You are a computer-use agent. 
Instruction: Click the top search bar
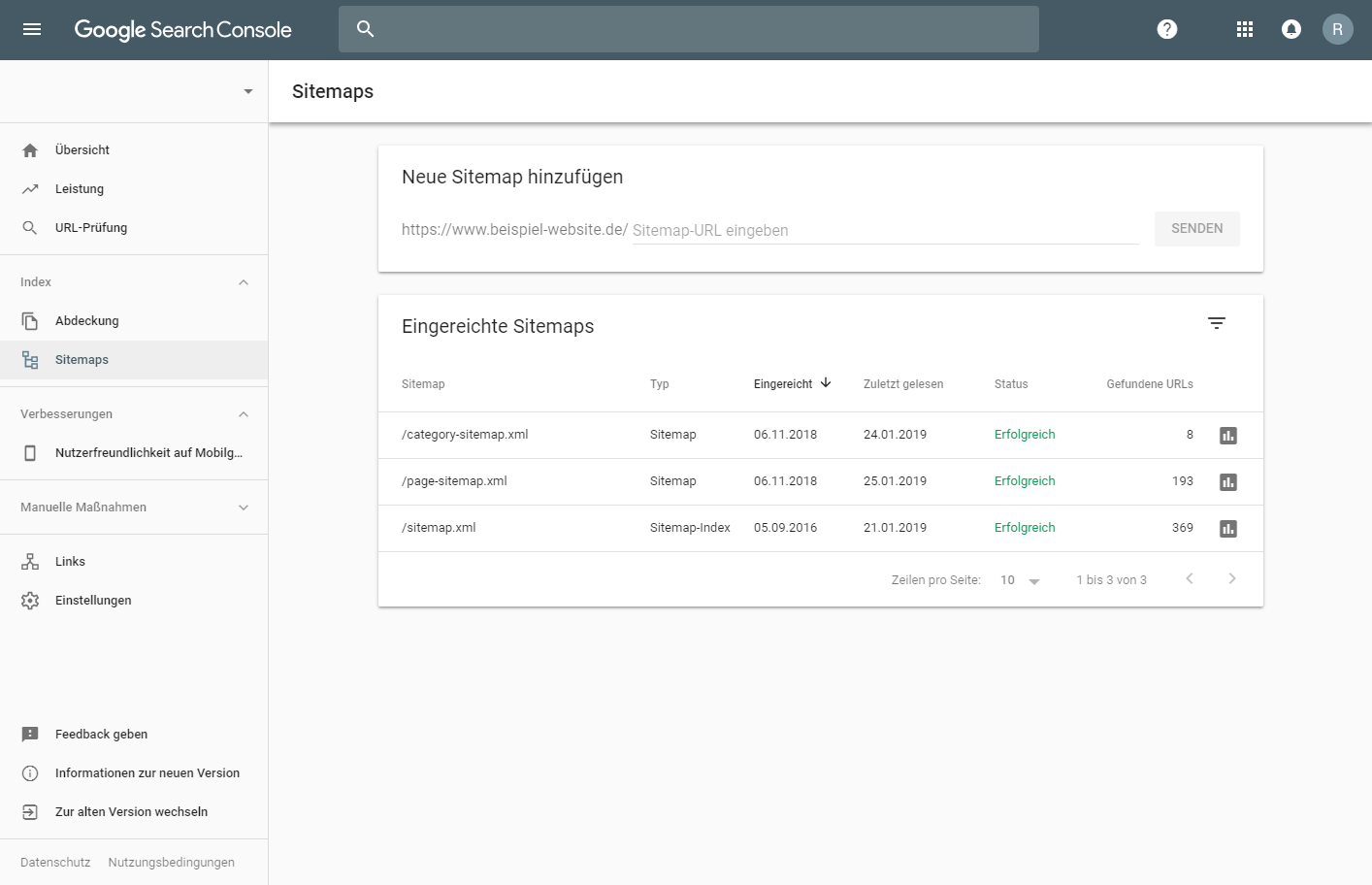point(689,29)
